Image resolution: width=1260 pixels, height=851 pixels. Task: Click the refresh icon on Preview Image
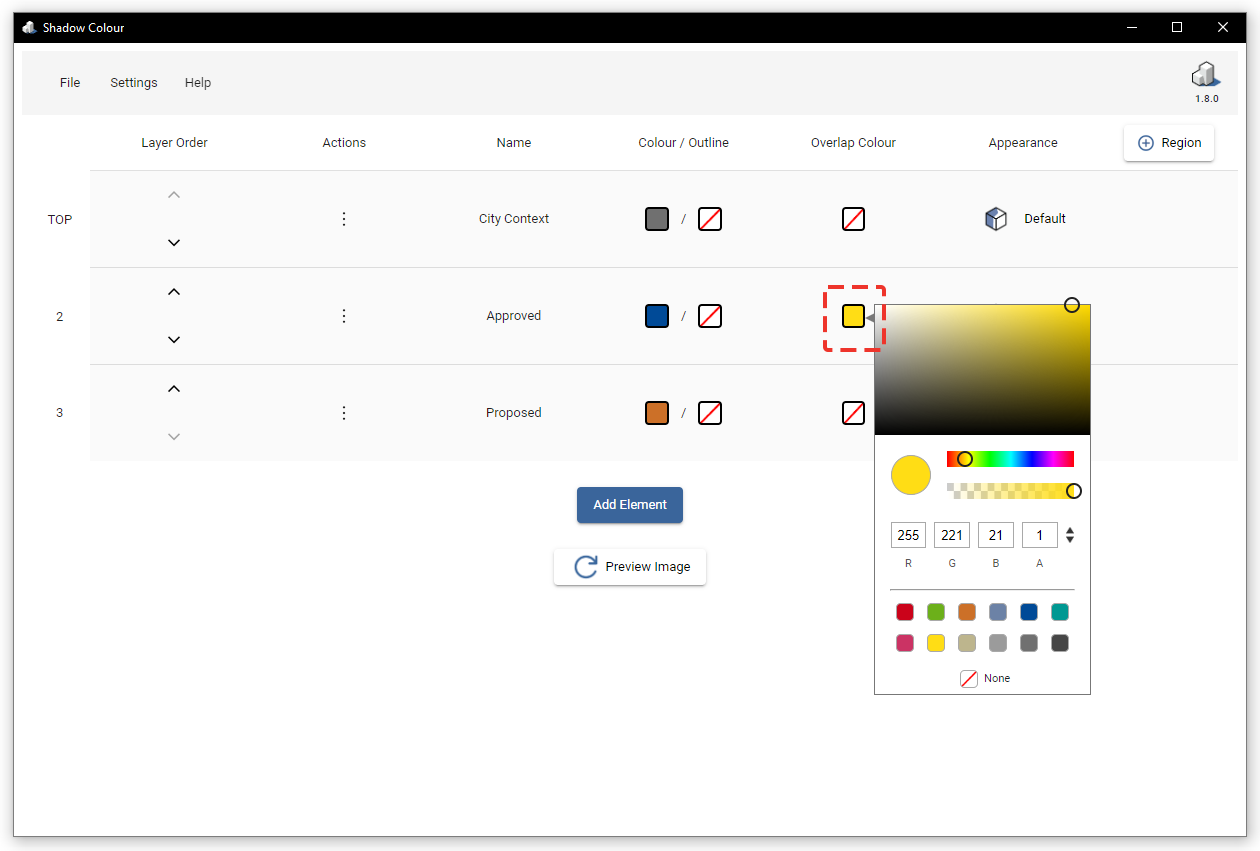pos(584,567)
